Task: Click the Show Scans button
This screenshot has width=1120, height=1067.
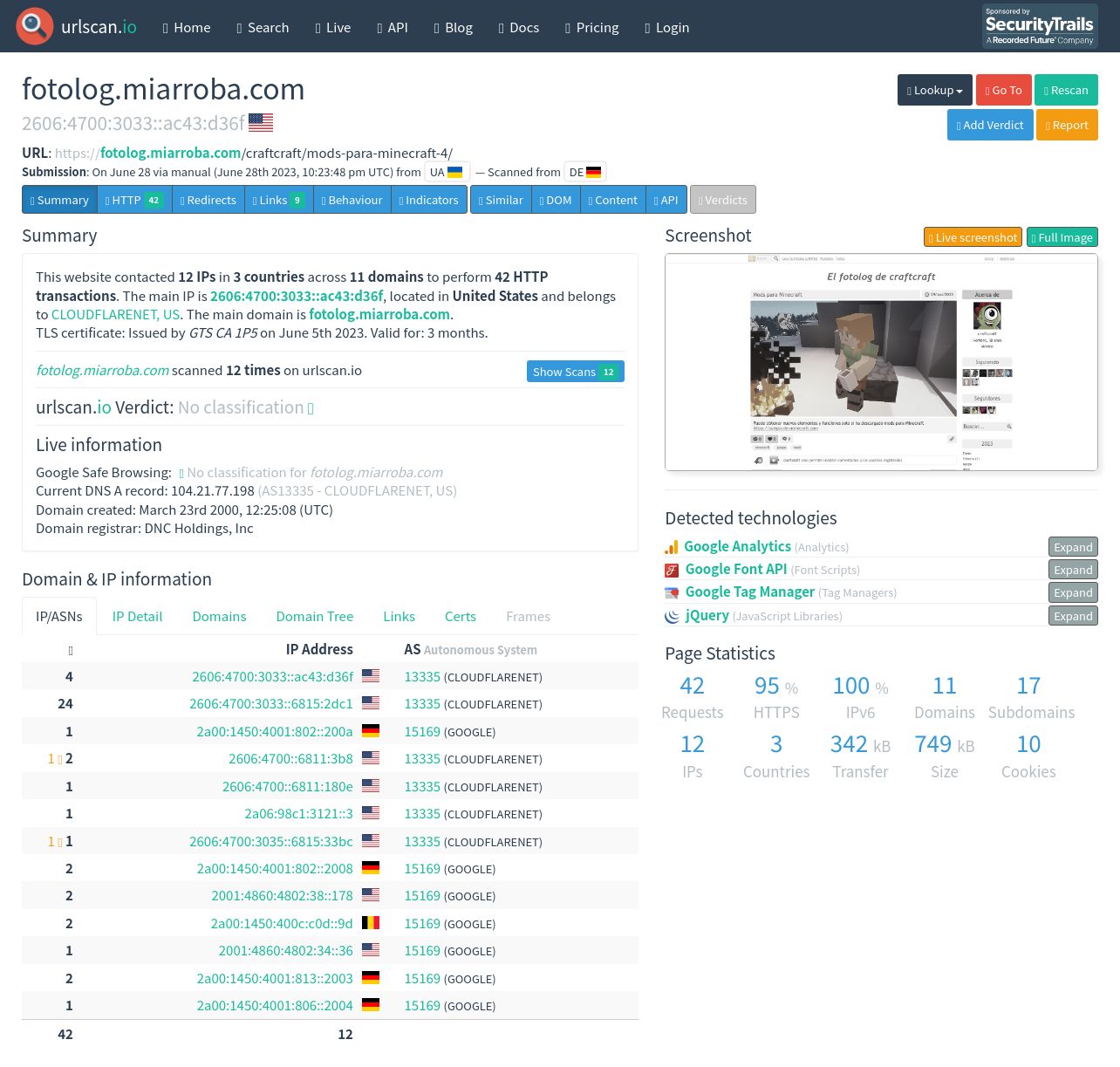Action: click(576, 372)
